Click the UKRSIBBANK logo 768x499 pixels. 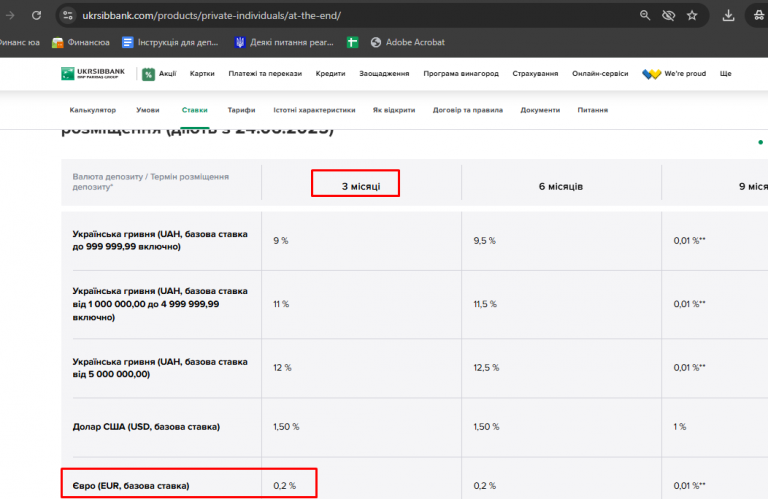click(x=93, y=73)
